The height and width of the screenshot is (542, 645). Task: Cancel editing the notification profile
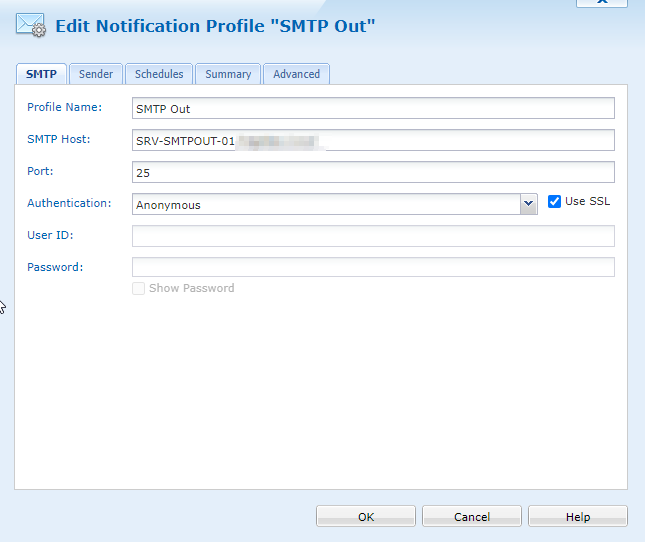[x=472, y=517]
